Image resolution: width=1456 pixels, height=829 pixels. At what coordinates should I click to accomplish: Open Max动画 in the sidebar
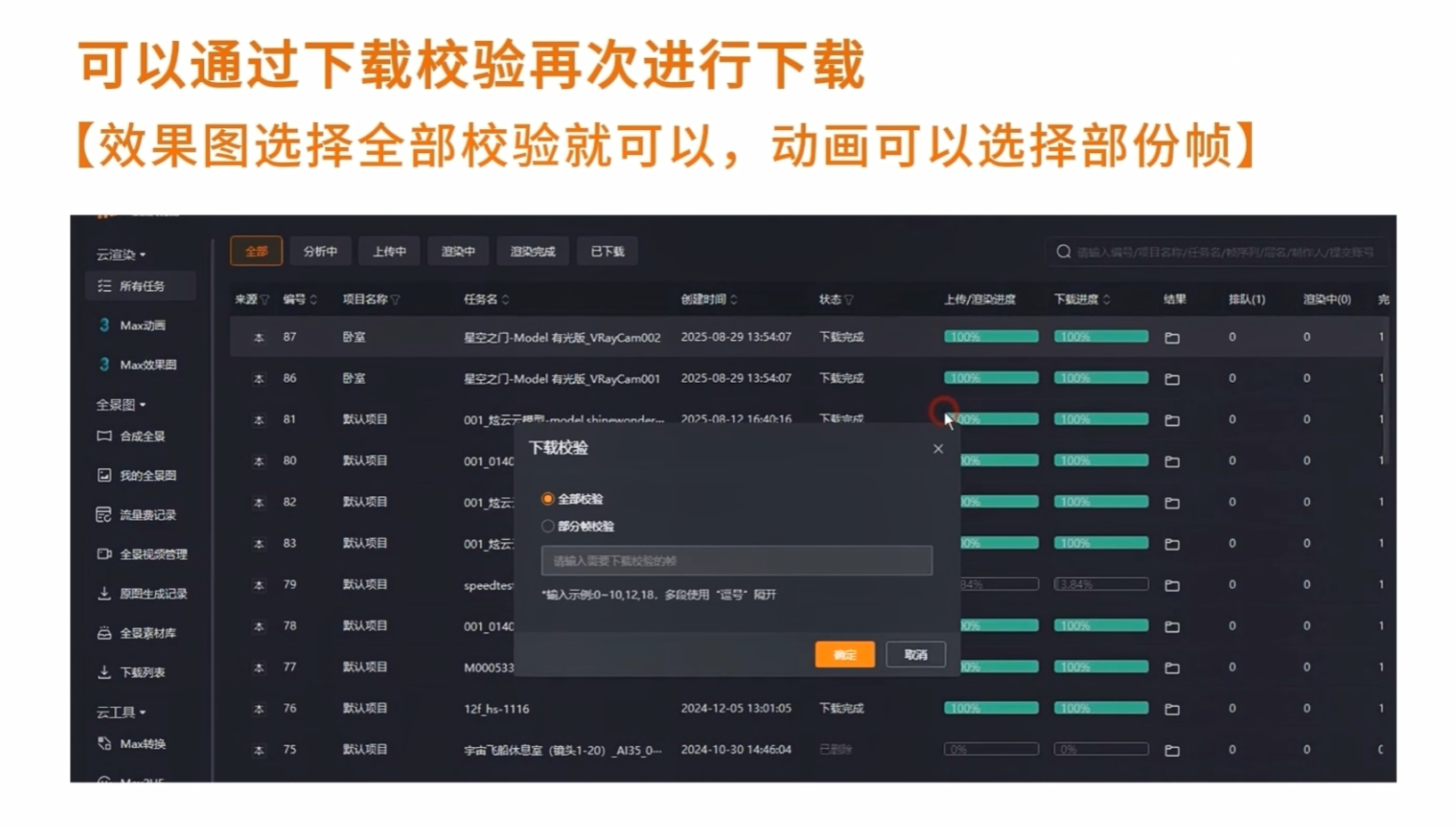point(142,326)
